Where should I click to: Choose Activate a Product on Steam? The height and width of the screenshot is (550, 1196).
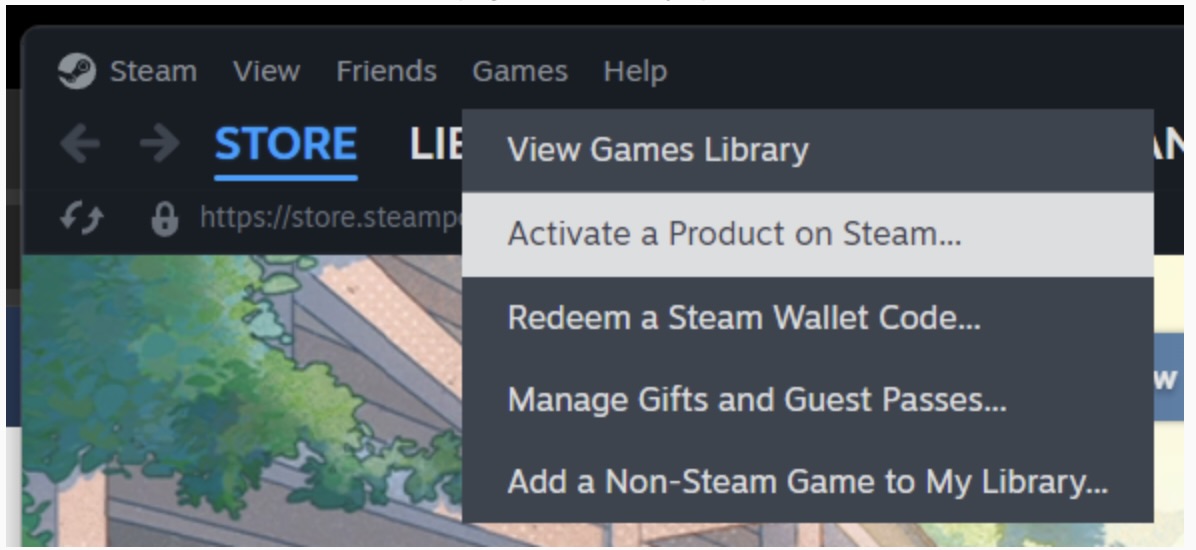click(x=808, y=234)
